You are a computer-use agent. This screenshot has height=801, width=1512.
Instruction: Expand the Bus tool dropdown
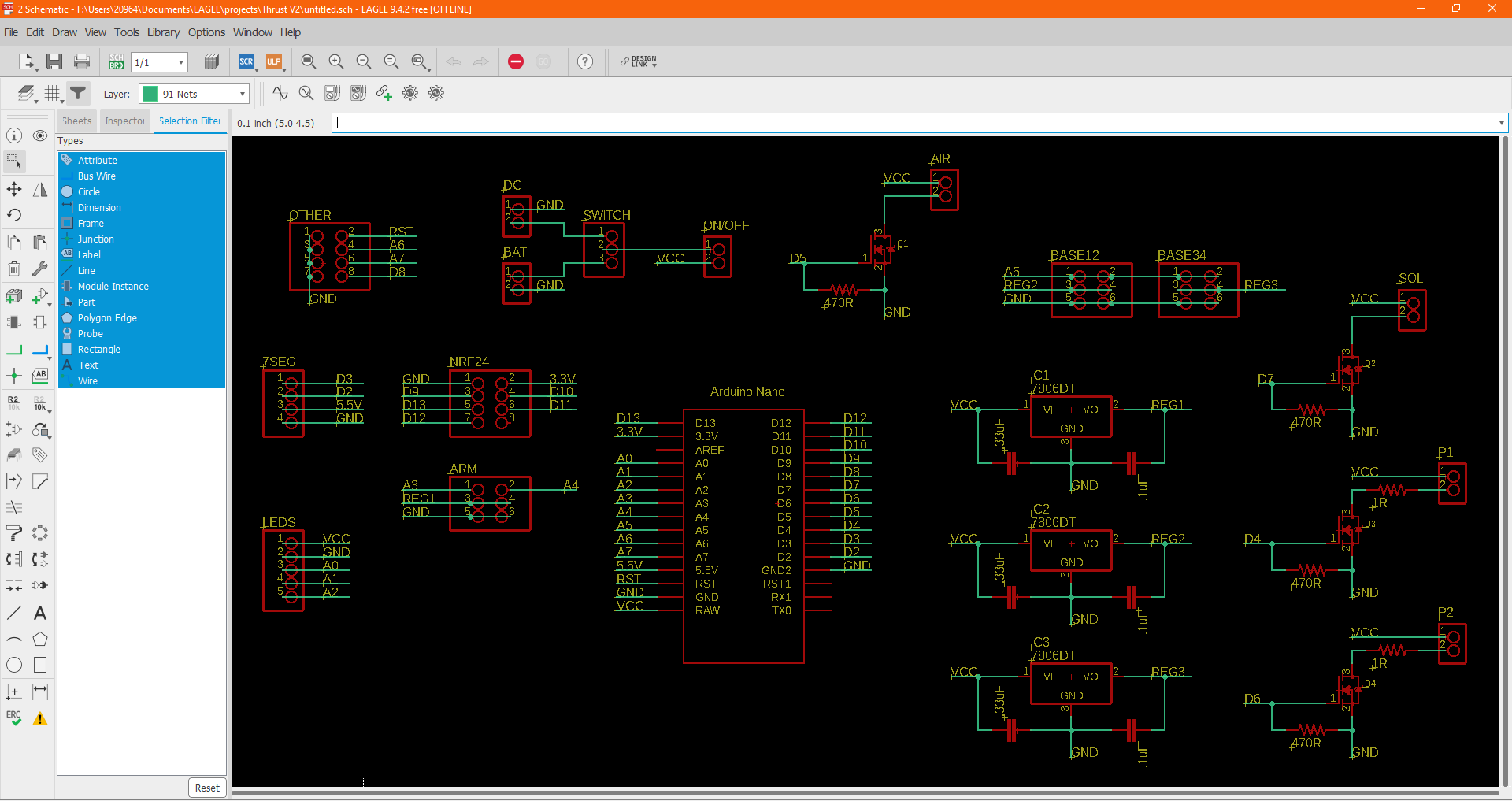coord(49,358)
